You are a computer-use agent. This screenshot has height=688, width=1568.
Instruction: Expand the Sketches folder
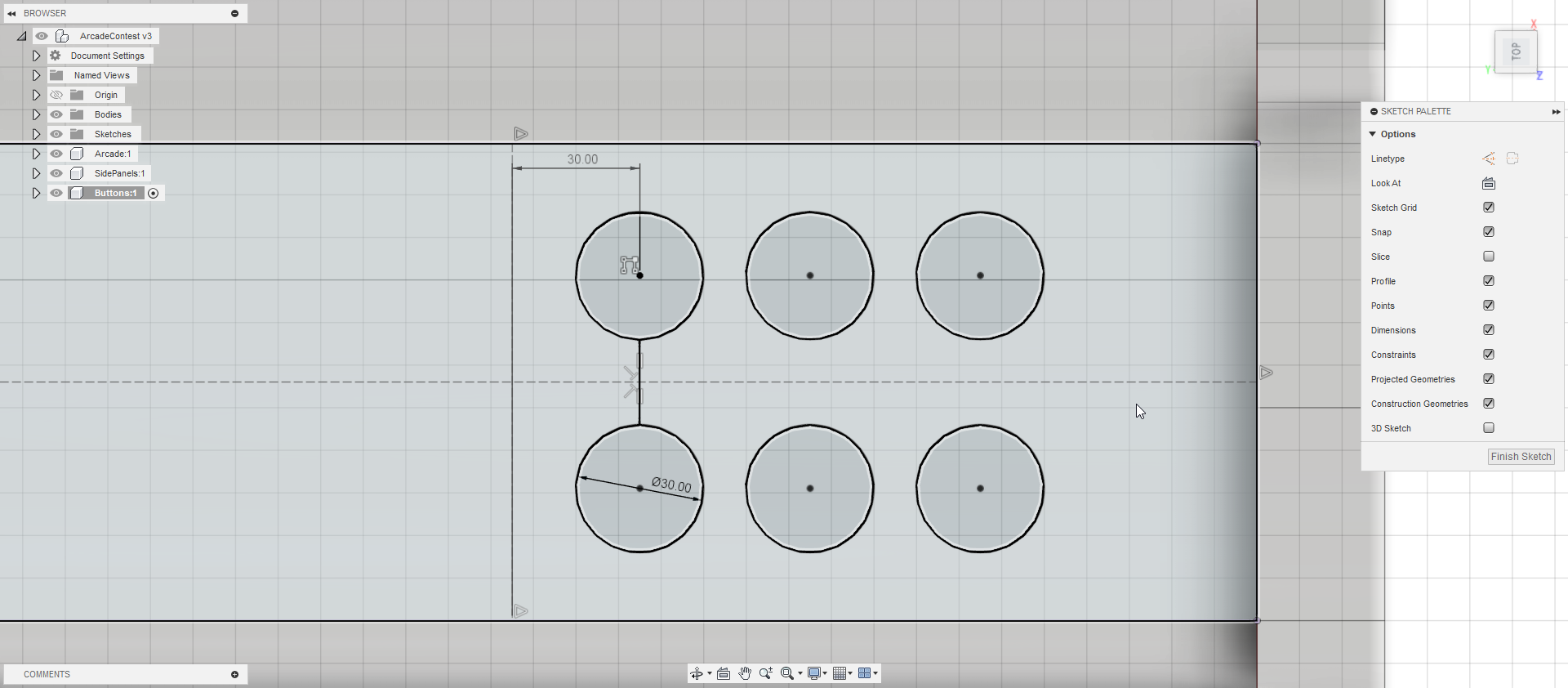click(36, 134)
